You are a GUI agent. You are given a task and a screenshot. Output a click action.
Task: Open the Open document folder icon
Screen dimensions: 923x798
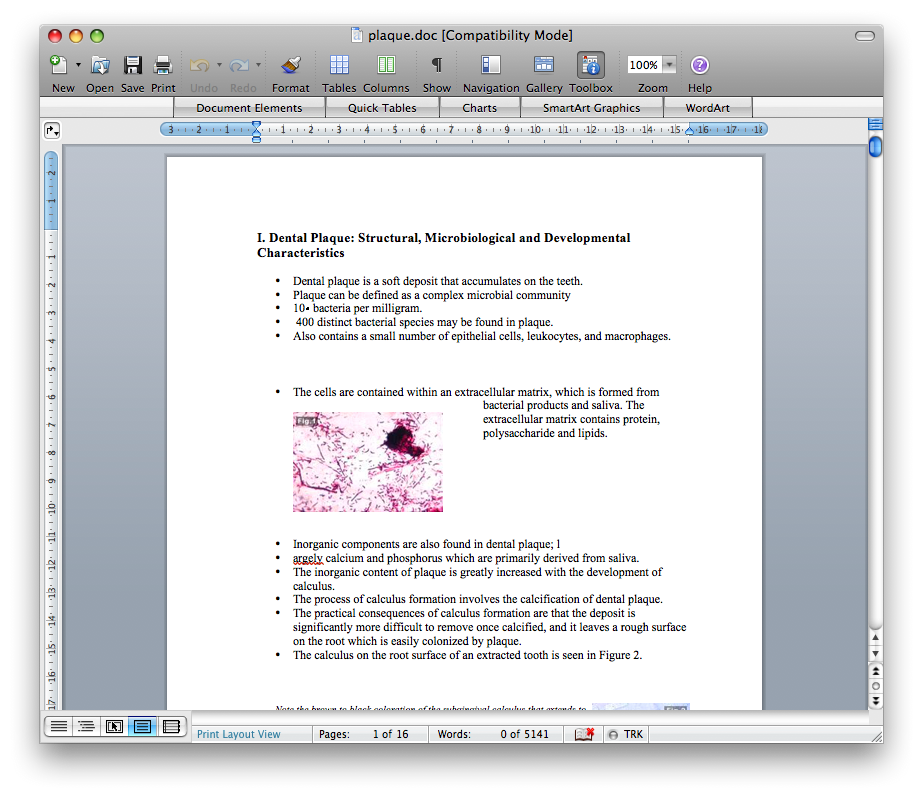pyautogui.click(x=100, y=66)
